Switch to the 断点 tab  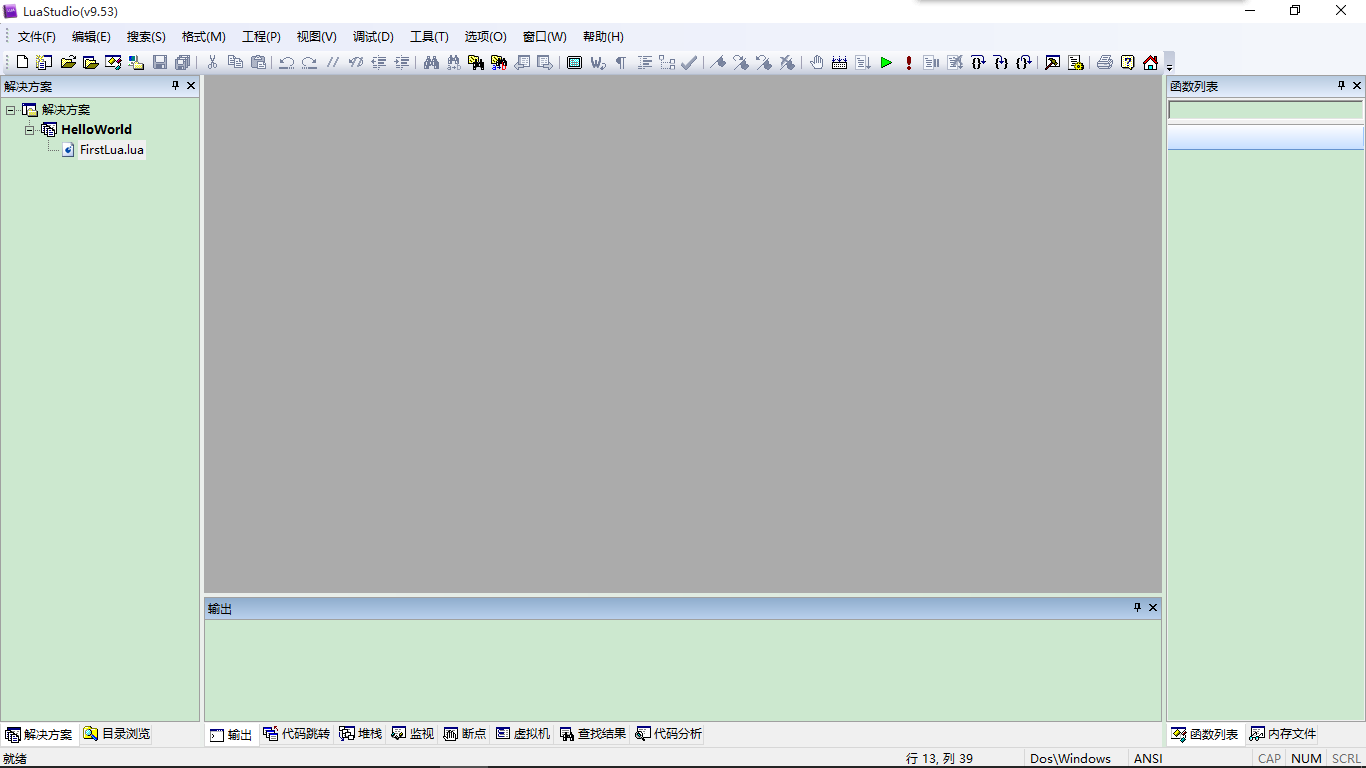464,734
